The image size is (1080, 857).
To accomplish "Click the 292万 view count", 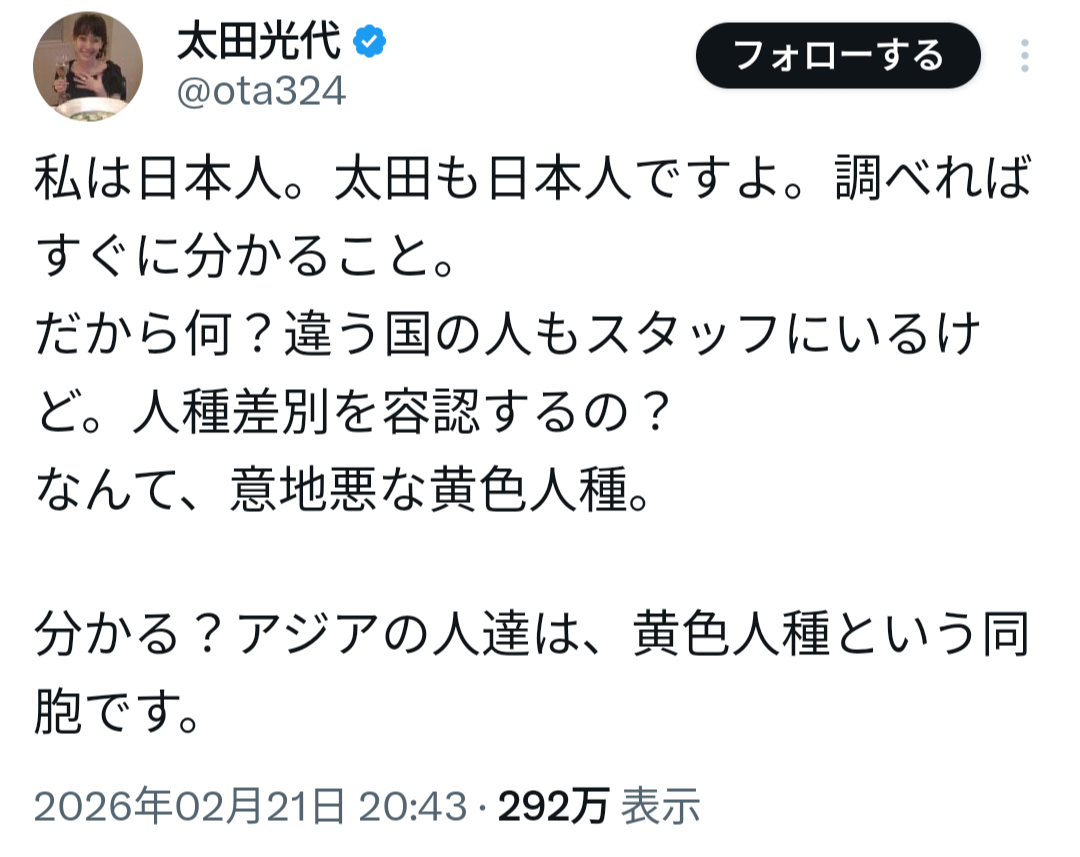I will click(x=553, y=806).
